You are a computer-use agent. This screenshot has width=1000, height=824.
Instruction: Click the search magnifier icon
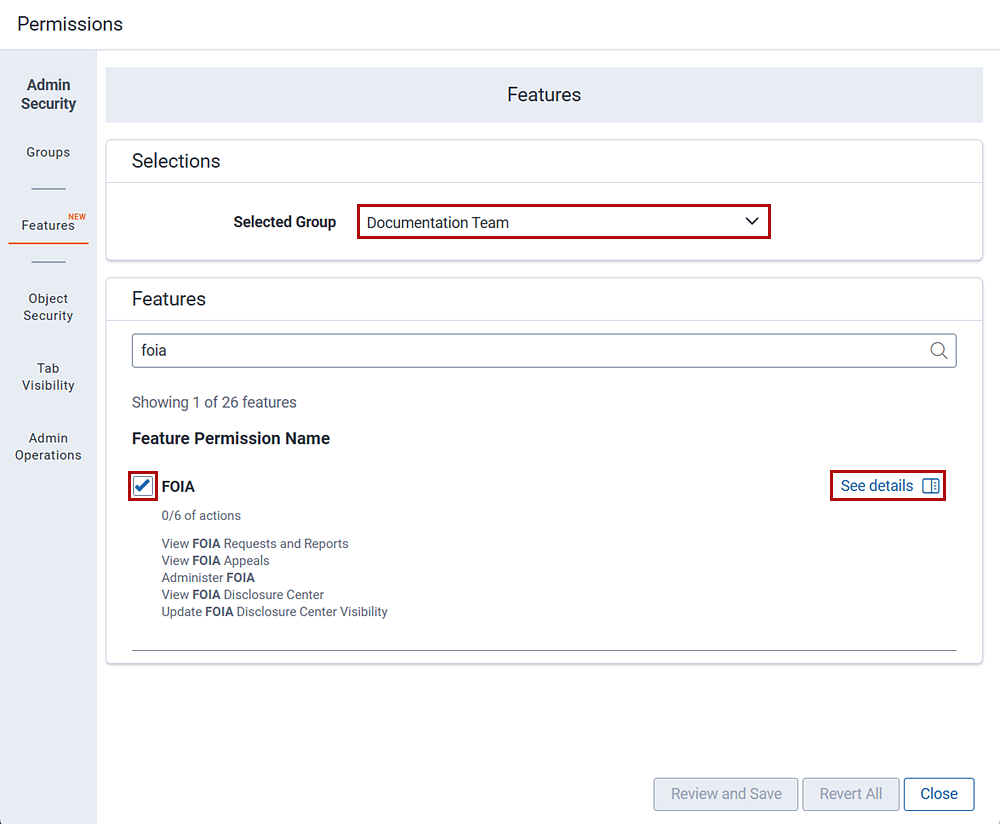point(938,350)
